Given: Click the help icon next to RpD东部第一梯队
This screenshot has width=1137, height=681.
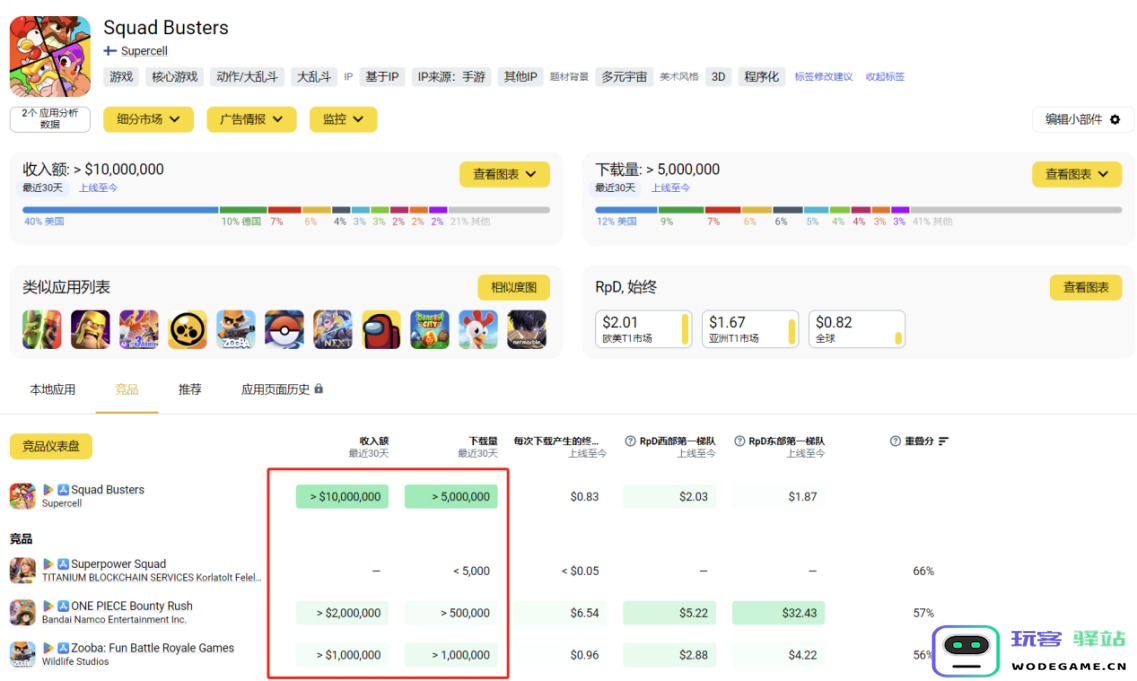Looking at the screenshot, I should [x=740, y=441].
